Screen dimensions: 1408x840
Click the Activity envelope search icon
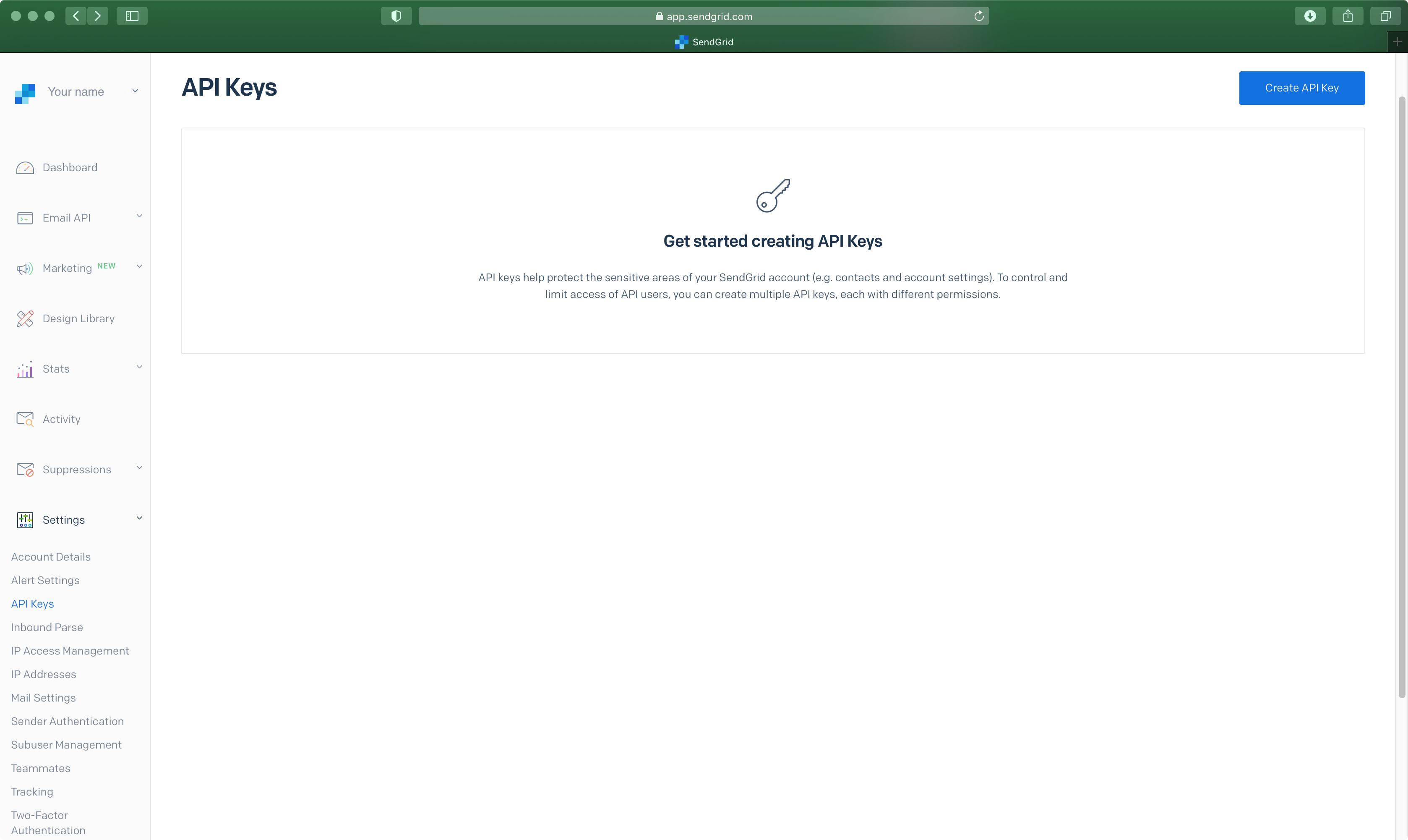pos(25,420)
